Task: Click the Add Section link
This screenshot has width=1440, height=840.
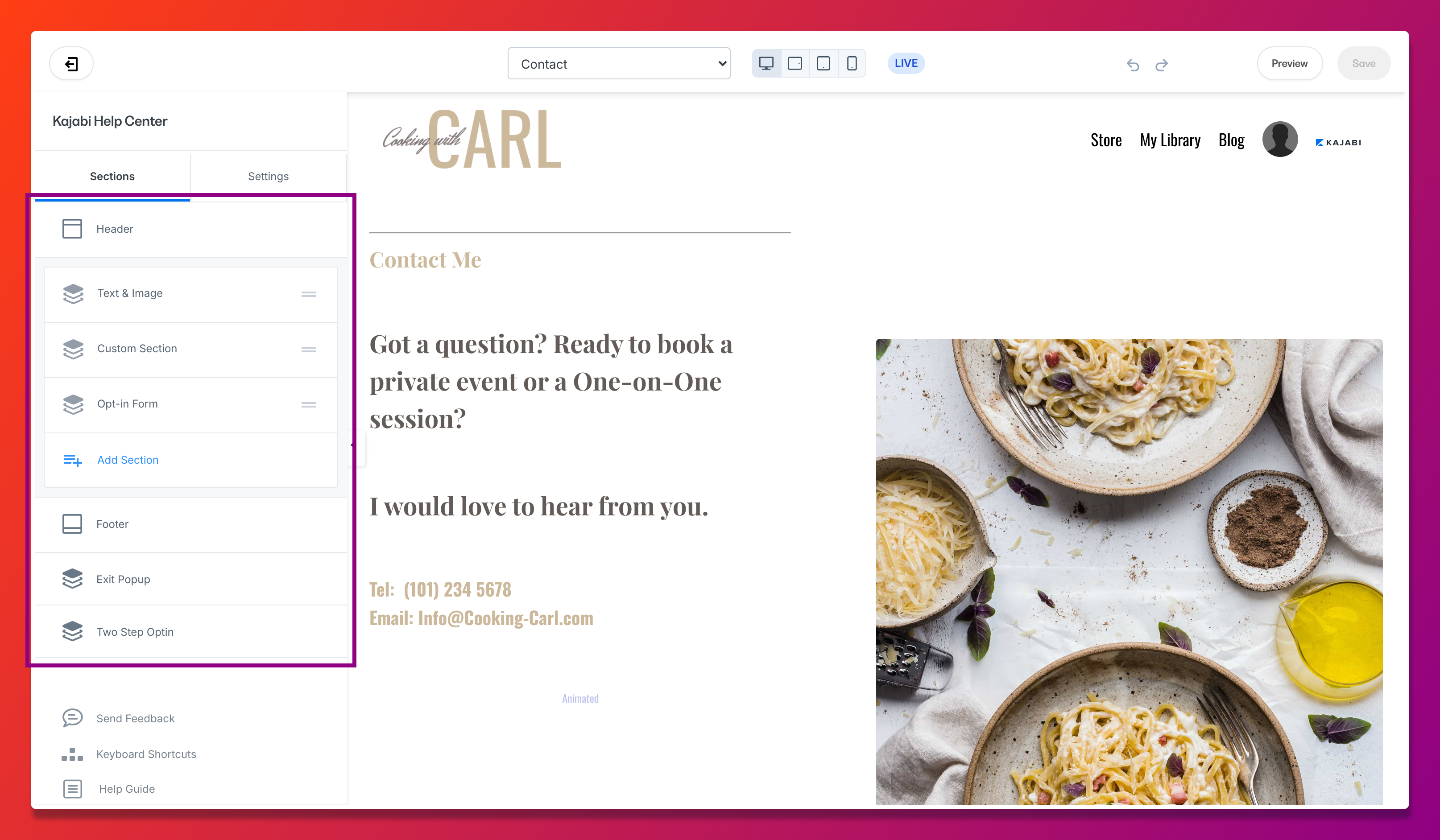Action: tap(128, 460)
